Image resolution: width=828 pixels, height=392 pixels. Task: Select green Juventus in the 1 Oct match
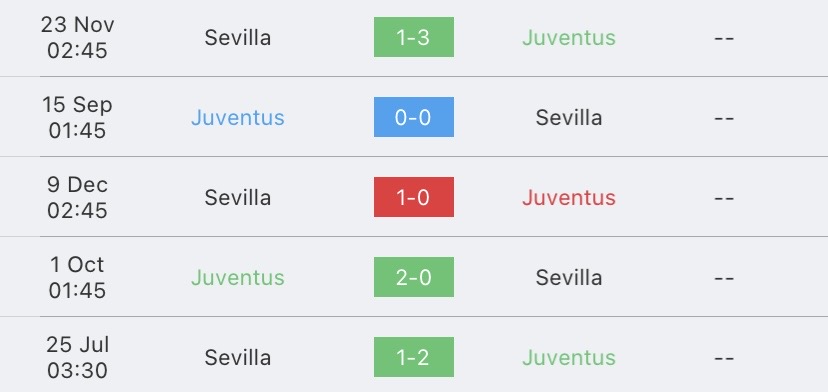[x=238, y=277]
